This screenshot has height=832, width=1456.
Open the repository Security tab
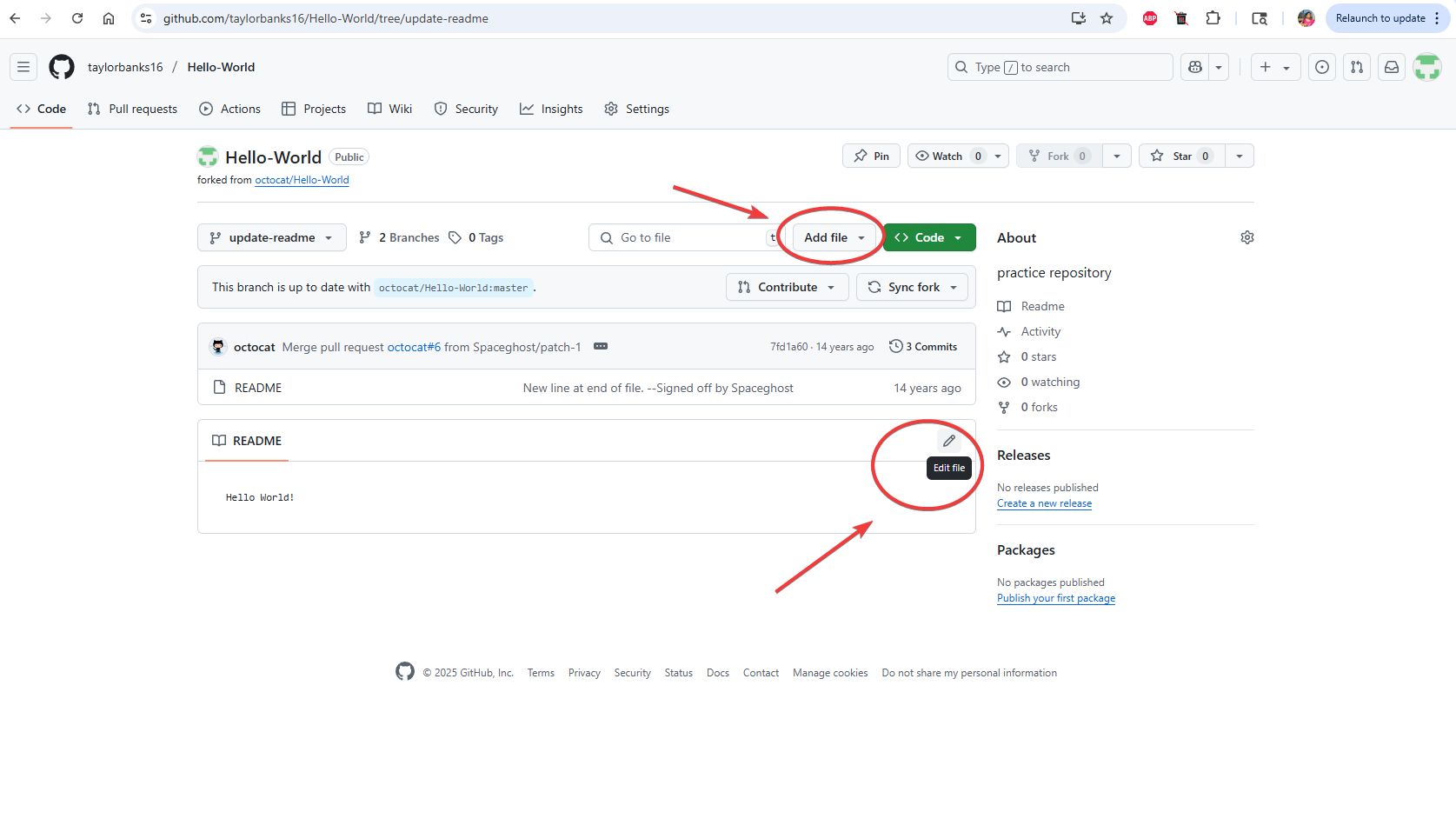tap(466, 109)
